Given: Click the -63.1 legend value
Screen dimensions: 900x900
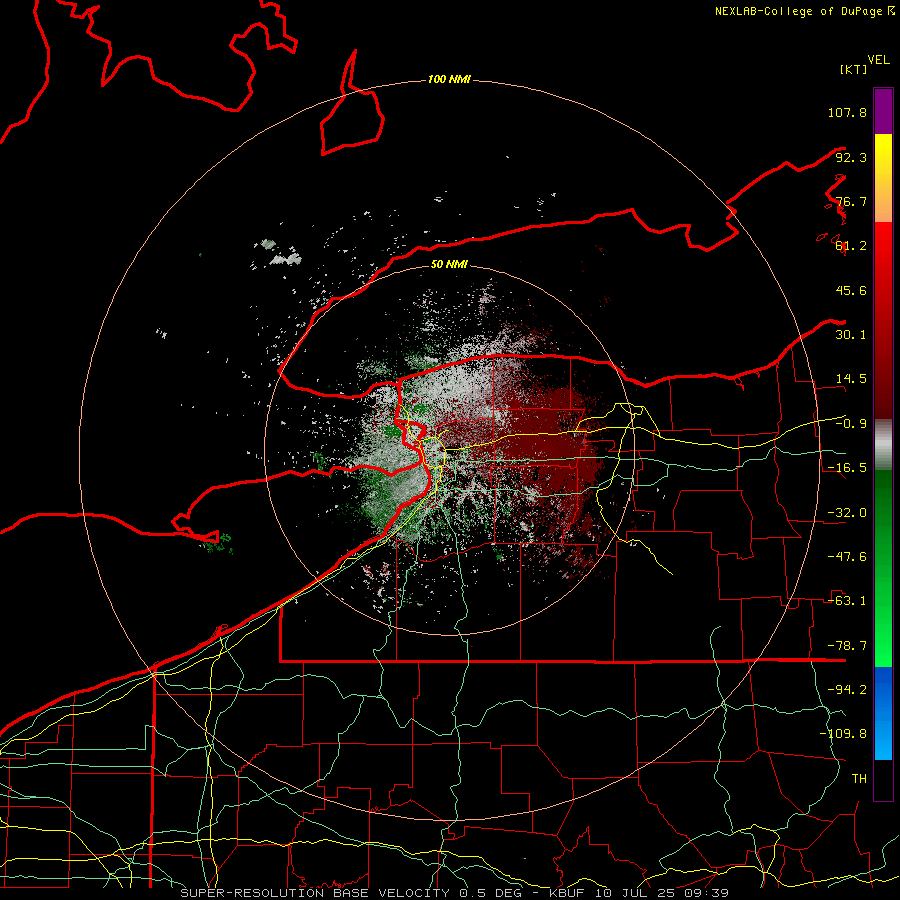Looking at the screenshot, I should pos(847,601).
